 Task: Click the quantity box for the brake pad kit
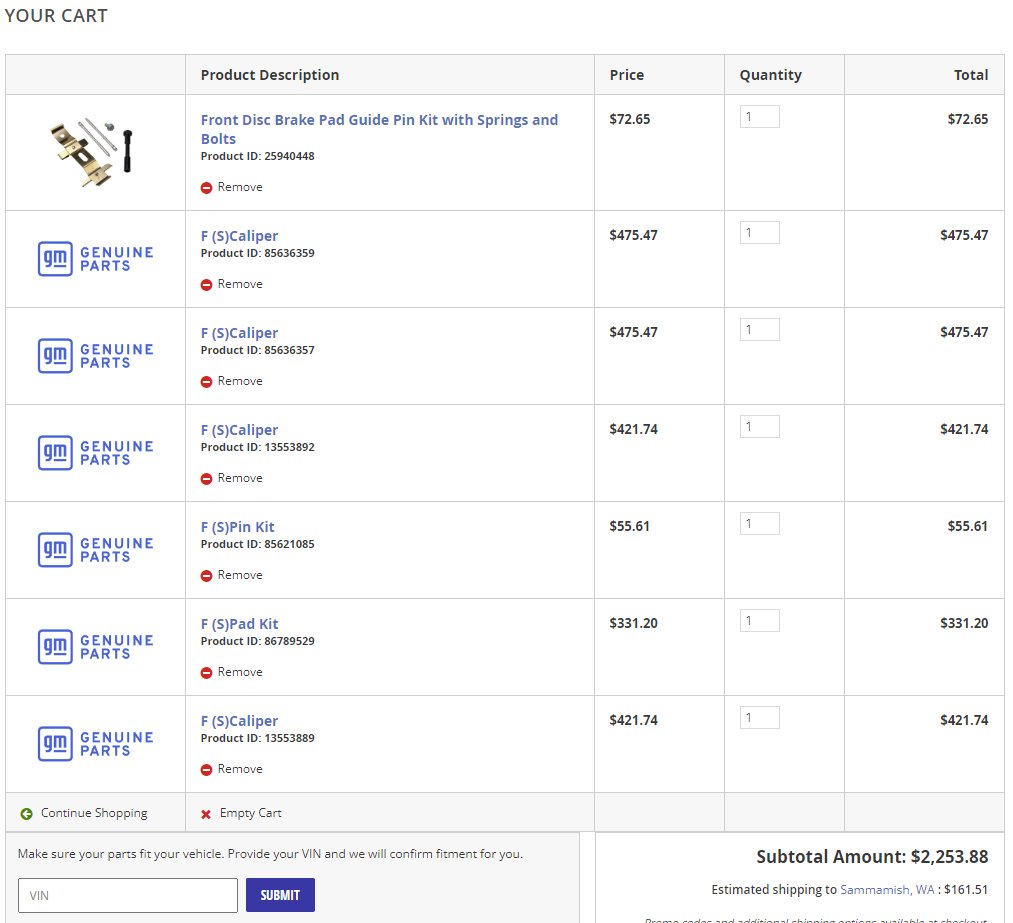coord(759,115)
